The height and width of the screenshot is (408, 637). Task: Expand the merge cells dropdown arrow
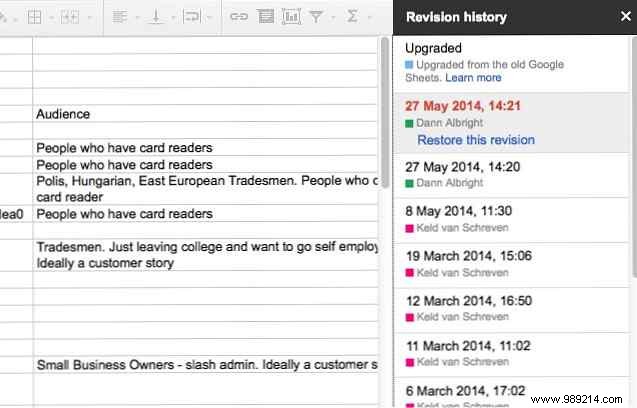coord(89,18)
